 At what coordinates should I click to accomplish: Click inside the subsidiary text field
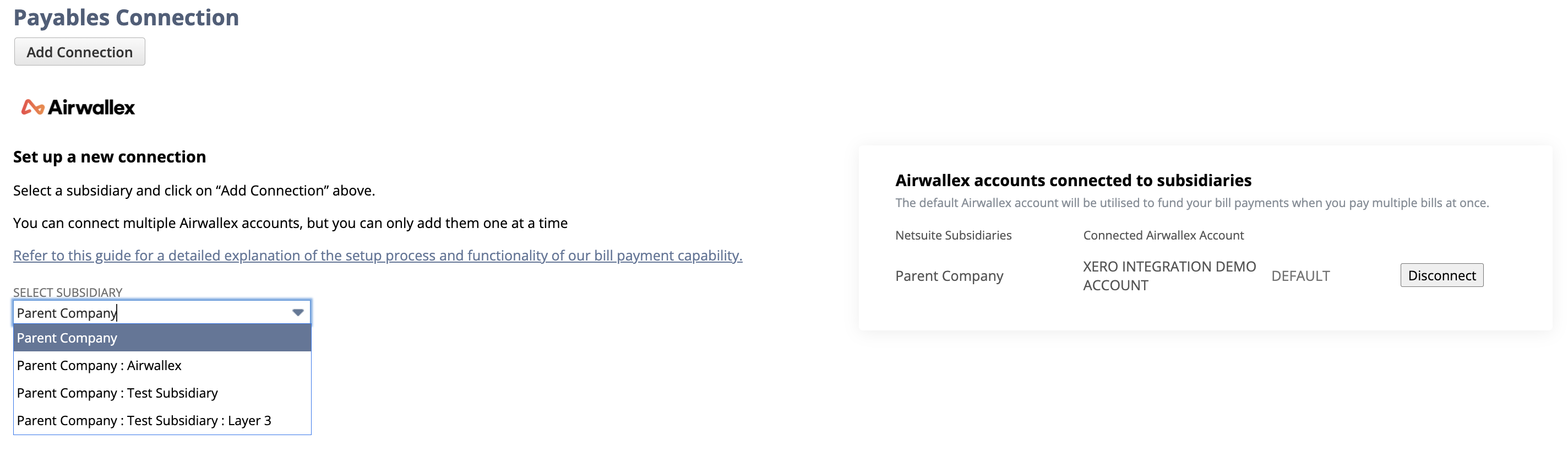click(x=152, y=312)
